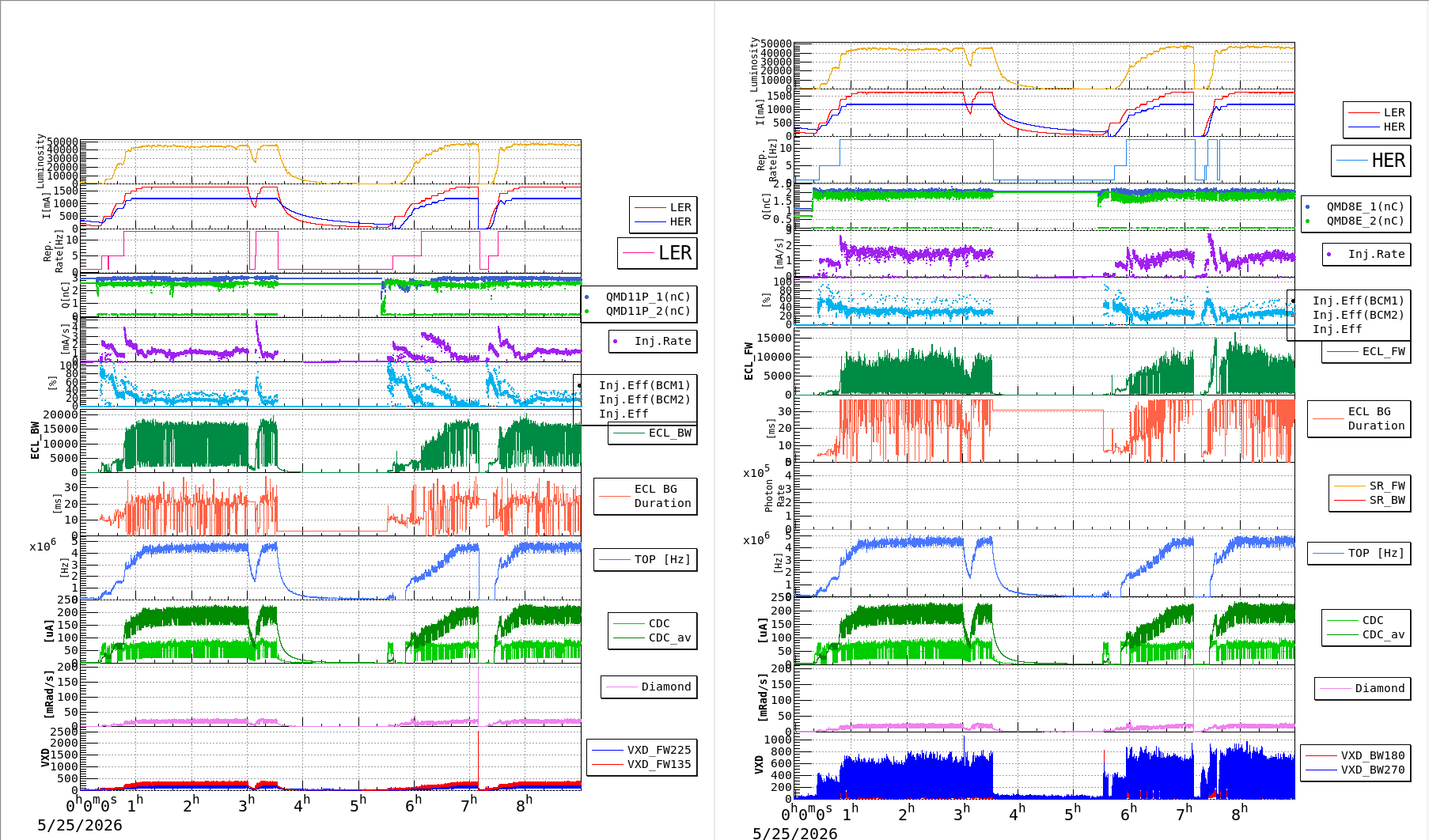
Task: Click the Luminosity axis label of the right plot
Action: point(754,64)
